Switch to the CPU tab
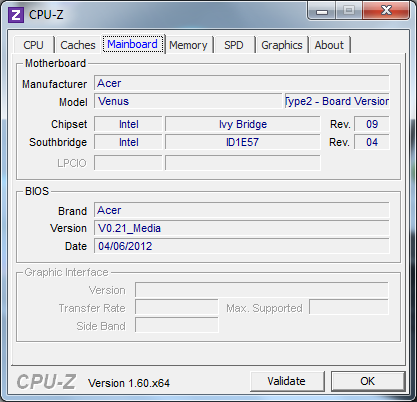 click(x=33, y=45)
